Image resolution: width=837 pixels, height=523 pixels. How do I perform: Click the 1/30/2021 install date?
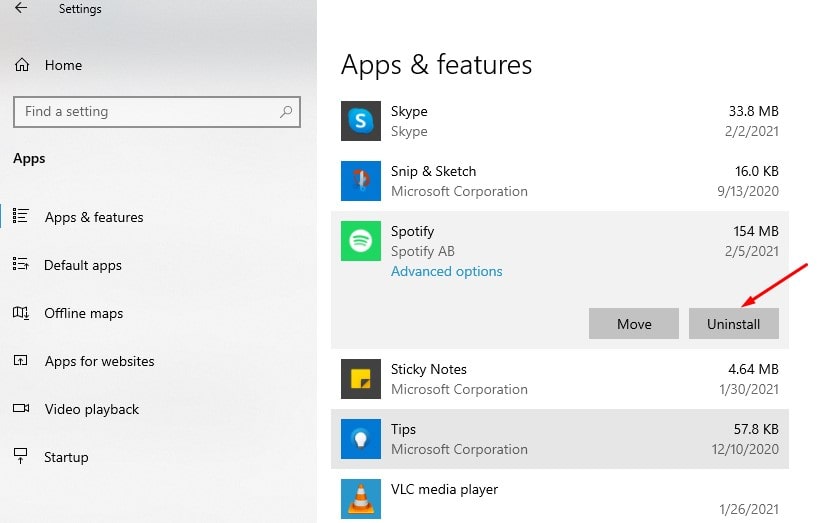click(x=749, y=390)
